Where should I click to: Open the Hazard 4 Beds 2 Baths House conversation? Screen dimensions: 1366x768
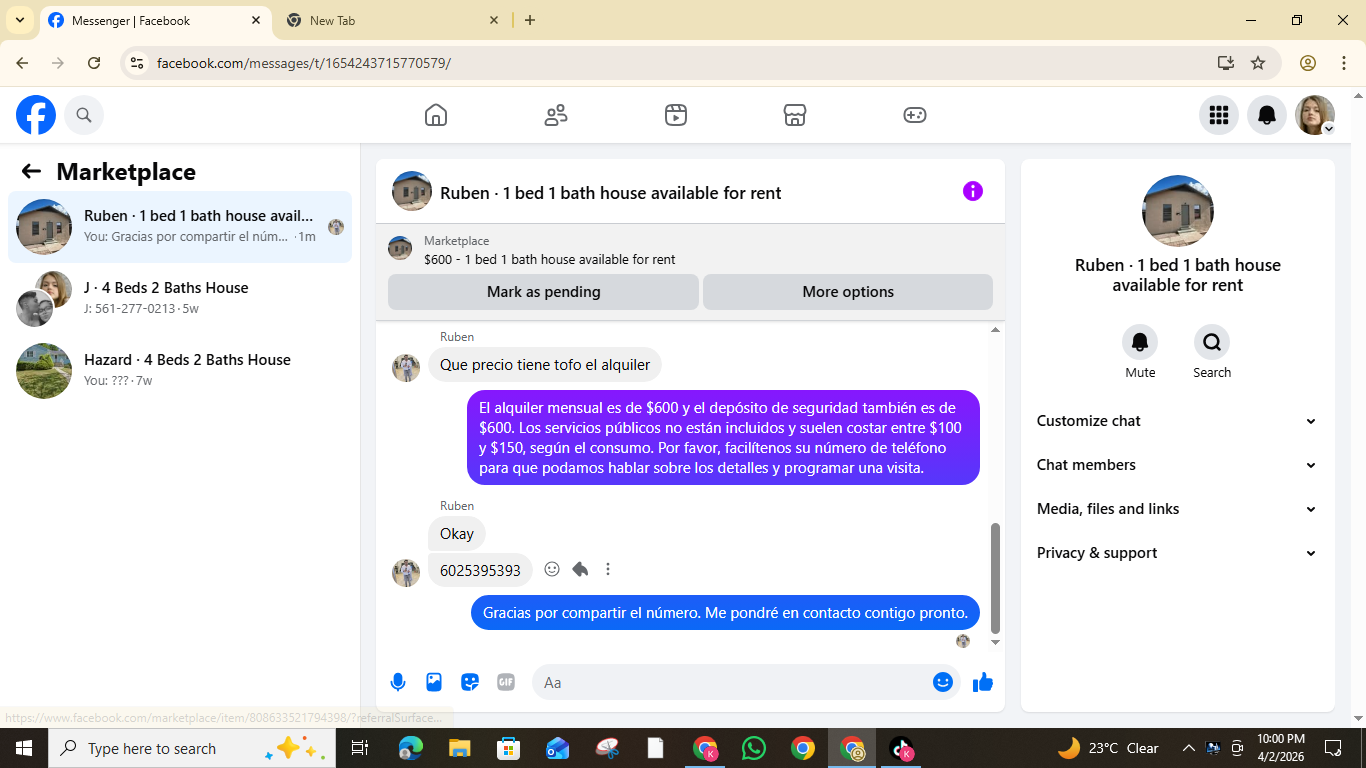coord(180,371)
